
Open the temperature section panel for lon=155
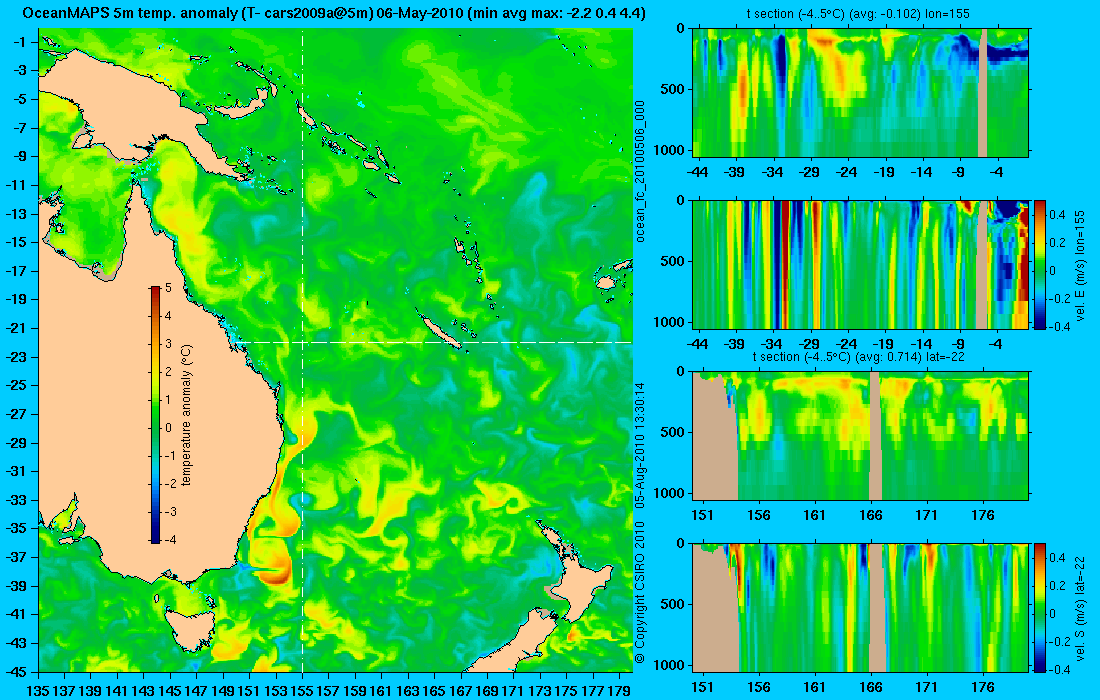pos(861,93)
